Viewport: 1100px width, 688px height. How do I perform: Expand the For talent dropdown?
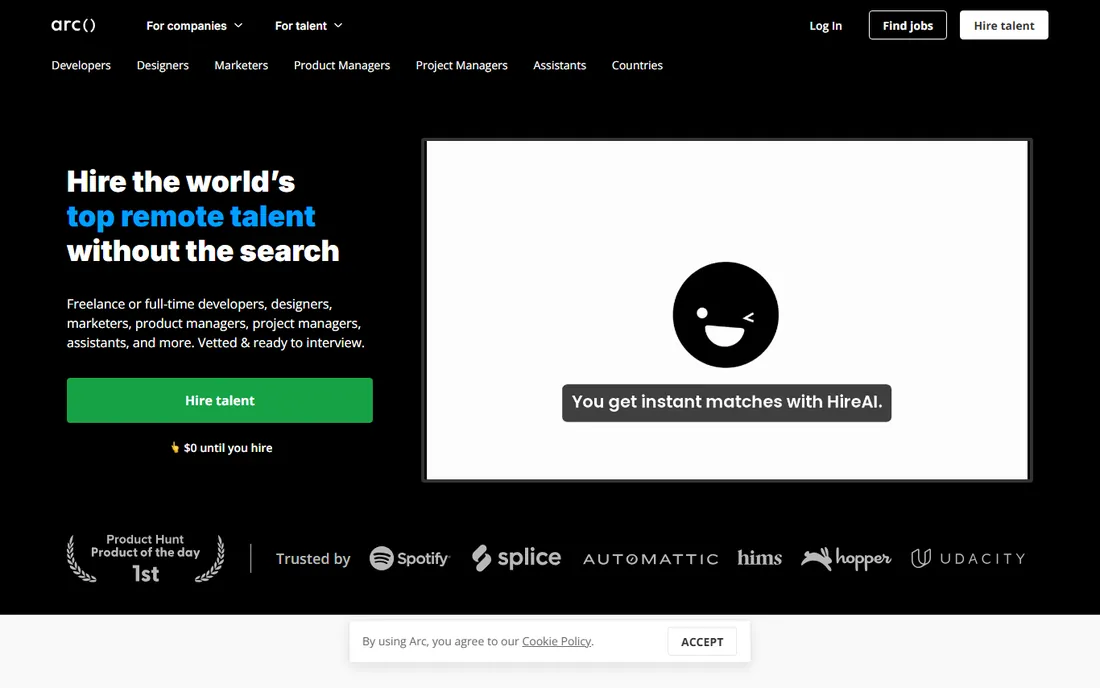click(309, 25)
